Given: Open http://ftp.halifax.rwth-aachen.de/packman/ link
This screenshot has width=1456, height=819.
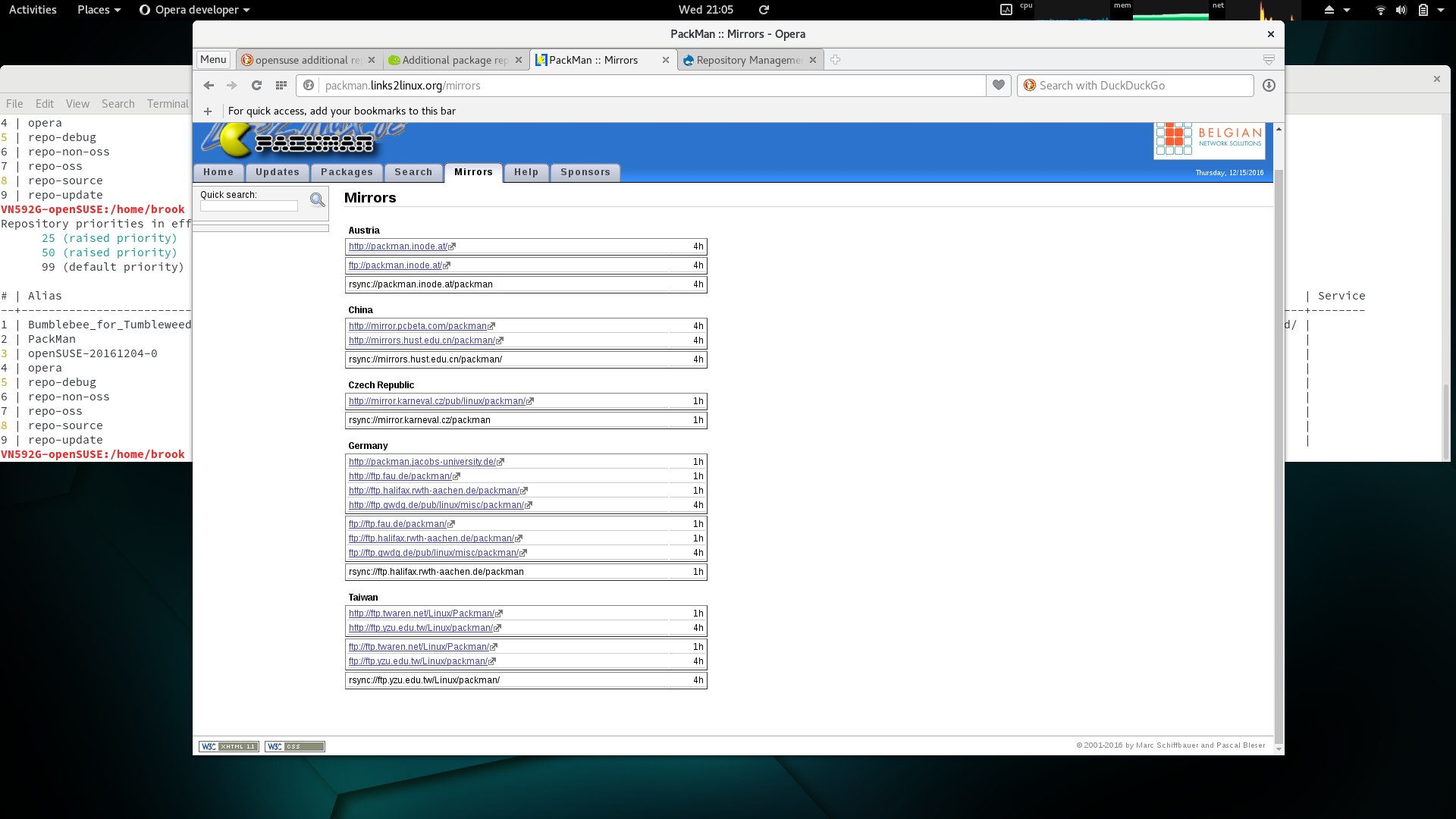Looking at the screenshot, I should [x=434, y=491].
